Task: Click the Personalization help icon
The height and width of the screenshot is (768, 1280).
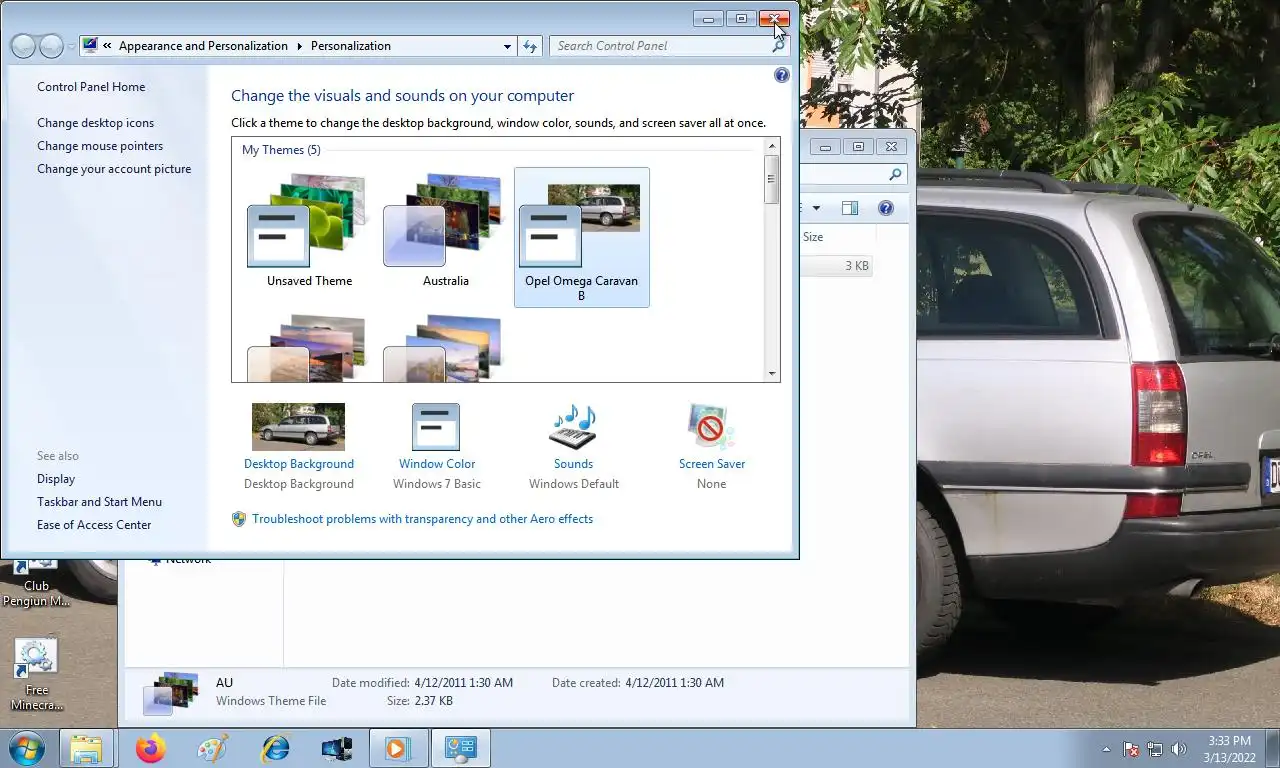Action: pos(782,75)
